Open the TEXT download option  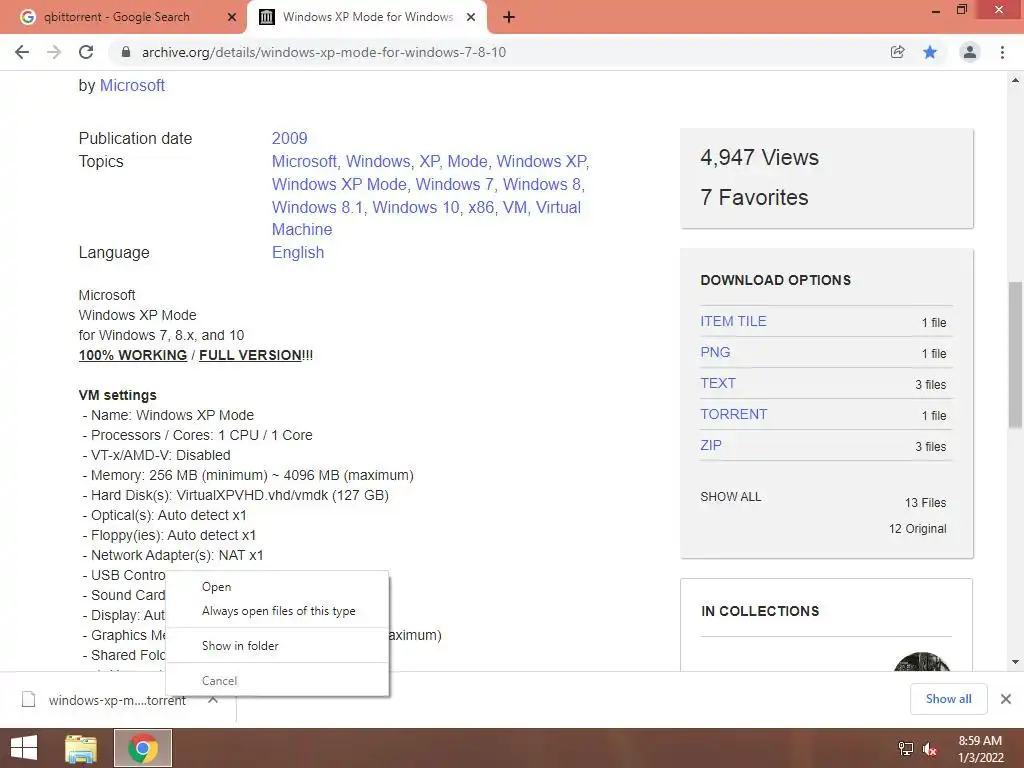click(x=718, y=383)
